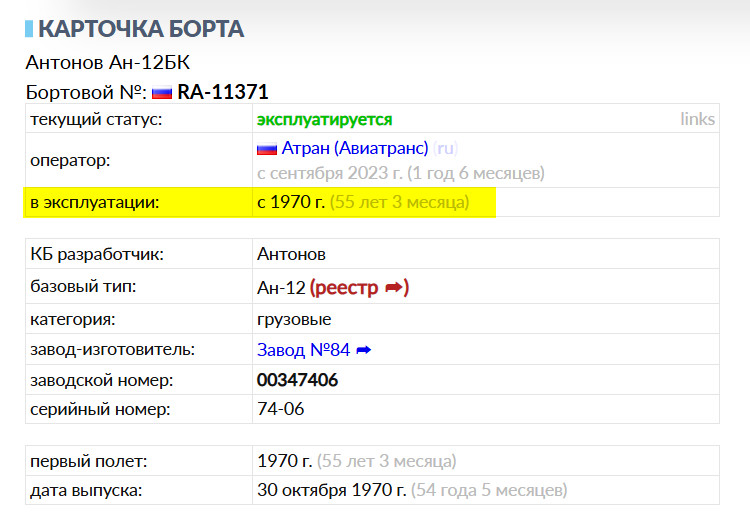Click the factory number 00347406

click(297, 380)
